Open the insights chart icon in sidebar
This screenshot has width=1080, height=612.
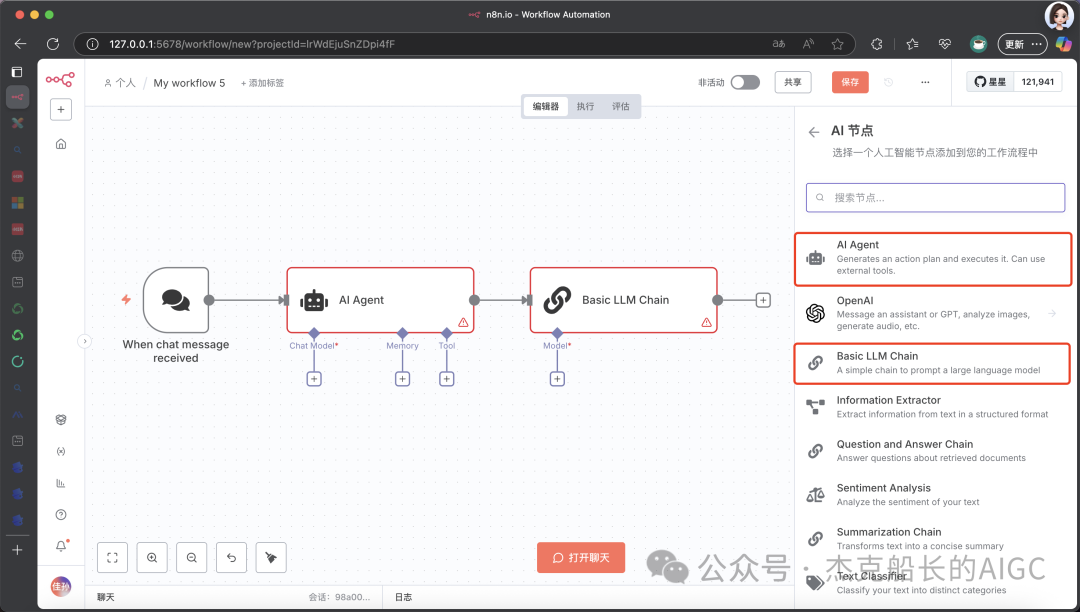tap(61, 483)
